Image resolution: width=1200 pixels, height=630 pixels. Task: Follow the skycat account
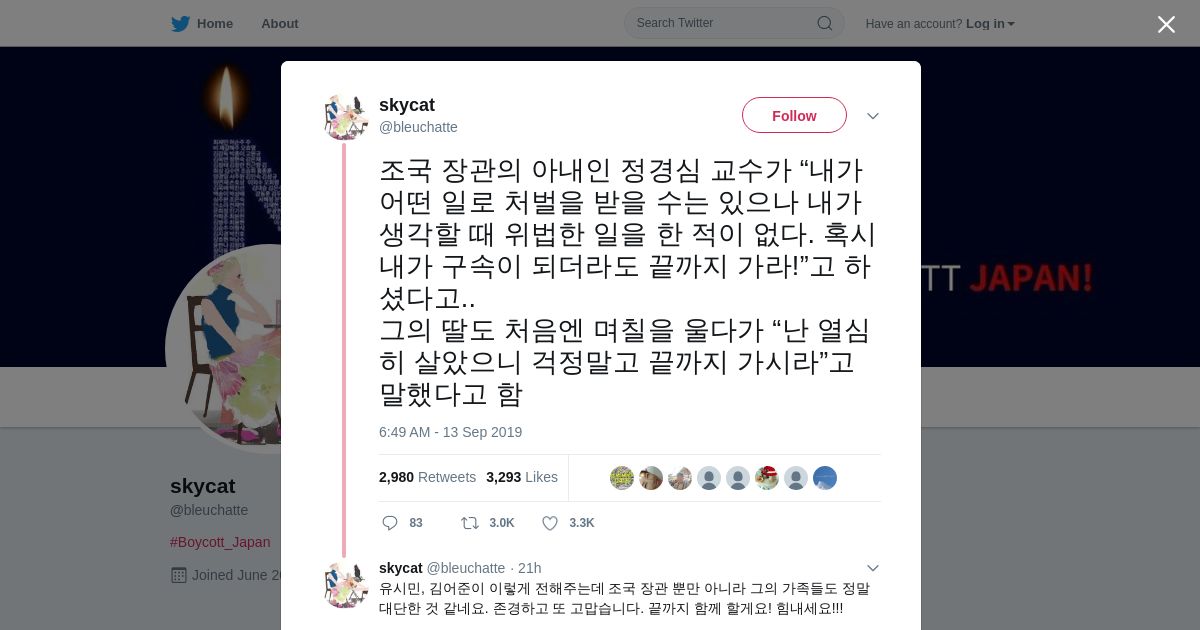[x=794, y=115]
